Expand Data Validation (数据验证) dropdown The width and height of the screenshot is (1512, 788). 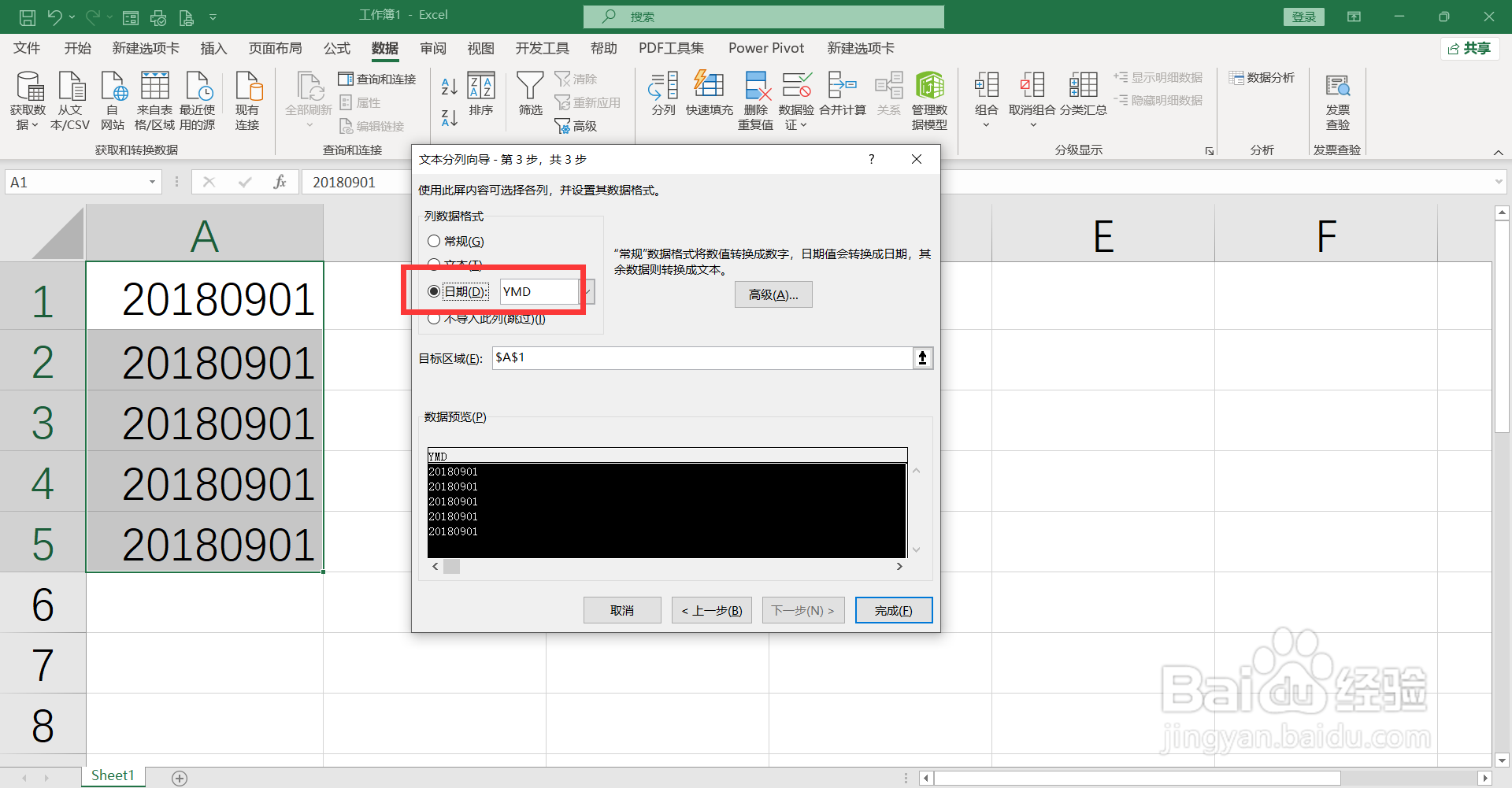click(803, 124)
